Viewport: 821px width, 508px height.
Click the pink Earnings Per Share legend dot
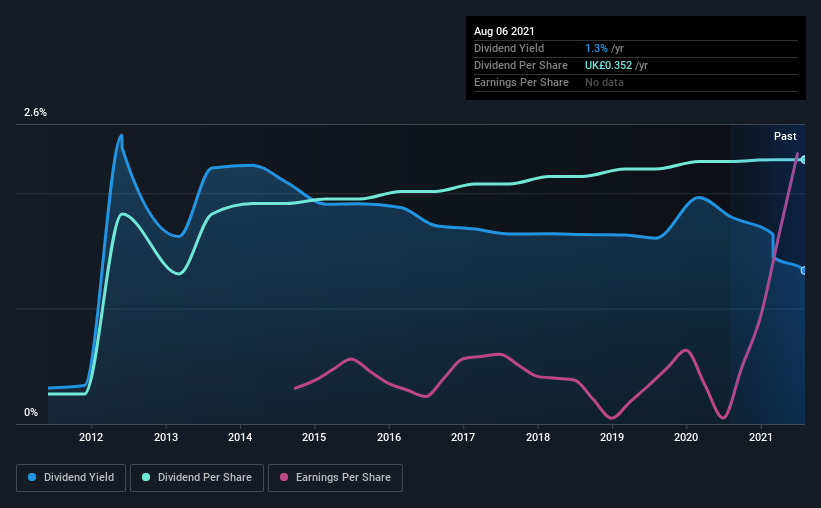pyautogui.click(x=284, y=477)
